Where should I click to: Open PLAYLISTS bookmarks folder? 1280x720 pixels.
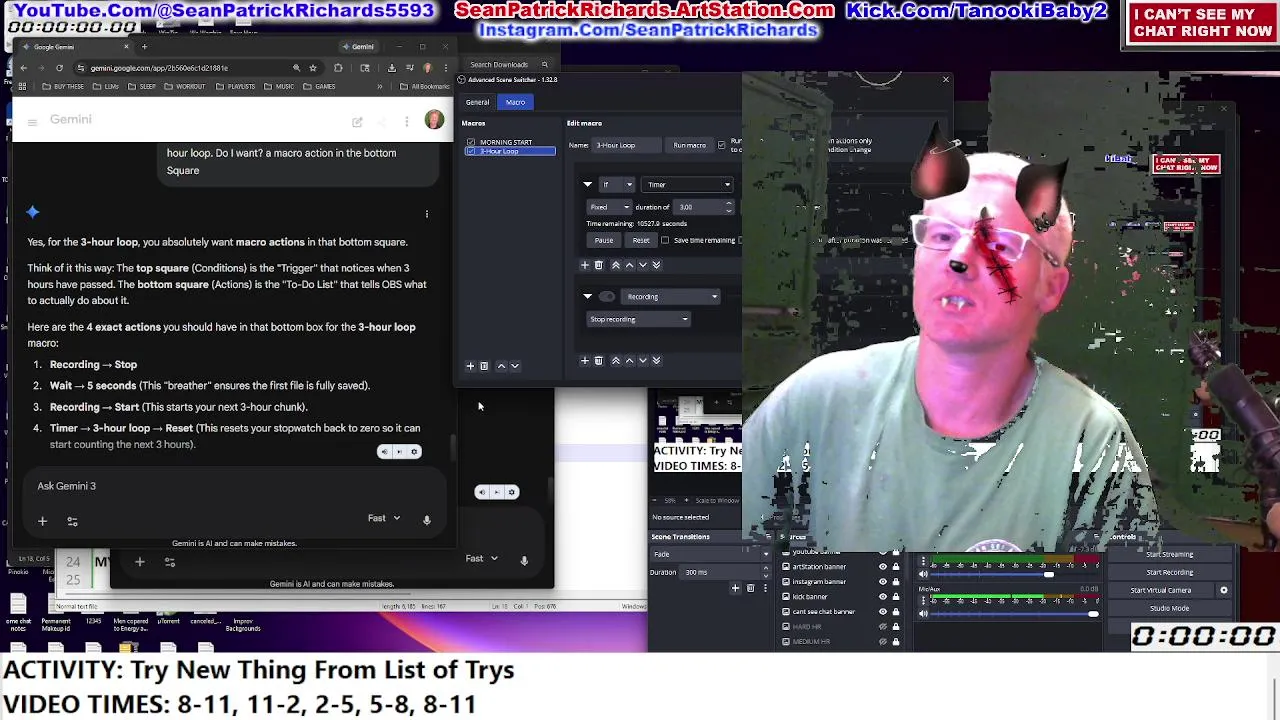click(x=236, y=87)
